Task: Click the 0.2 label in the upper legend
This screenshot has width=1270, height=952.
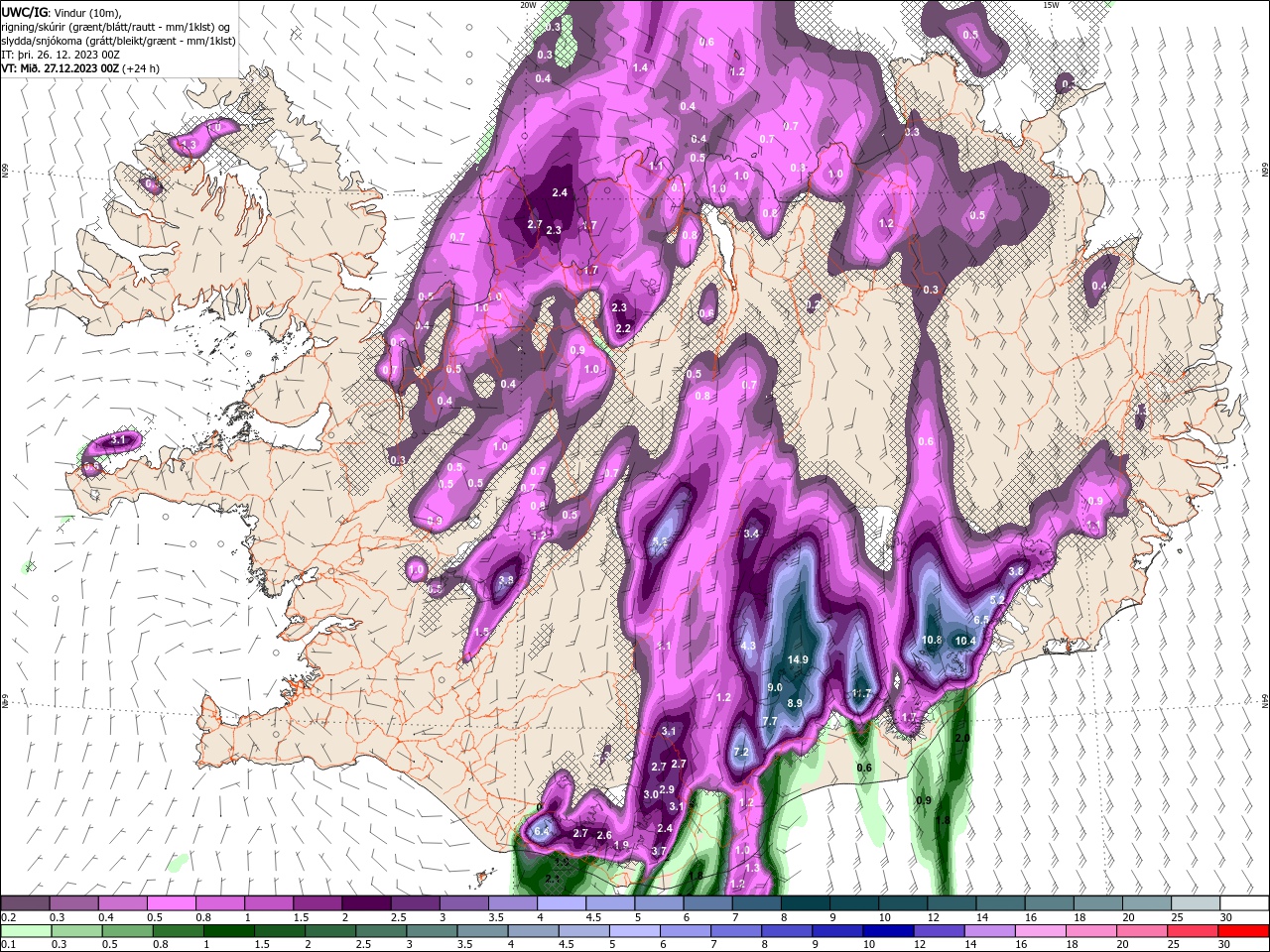Action: pos(9,917)
